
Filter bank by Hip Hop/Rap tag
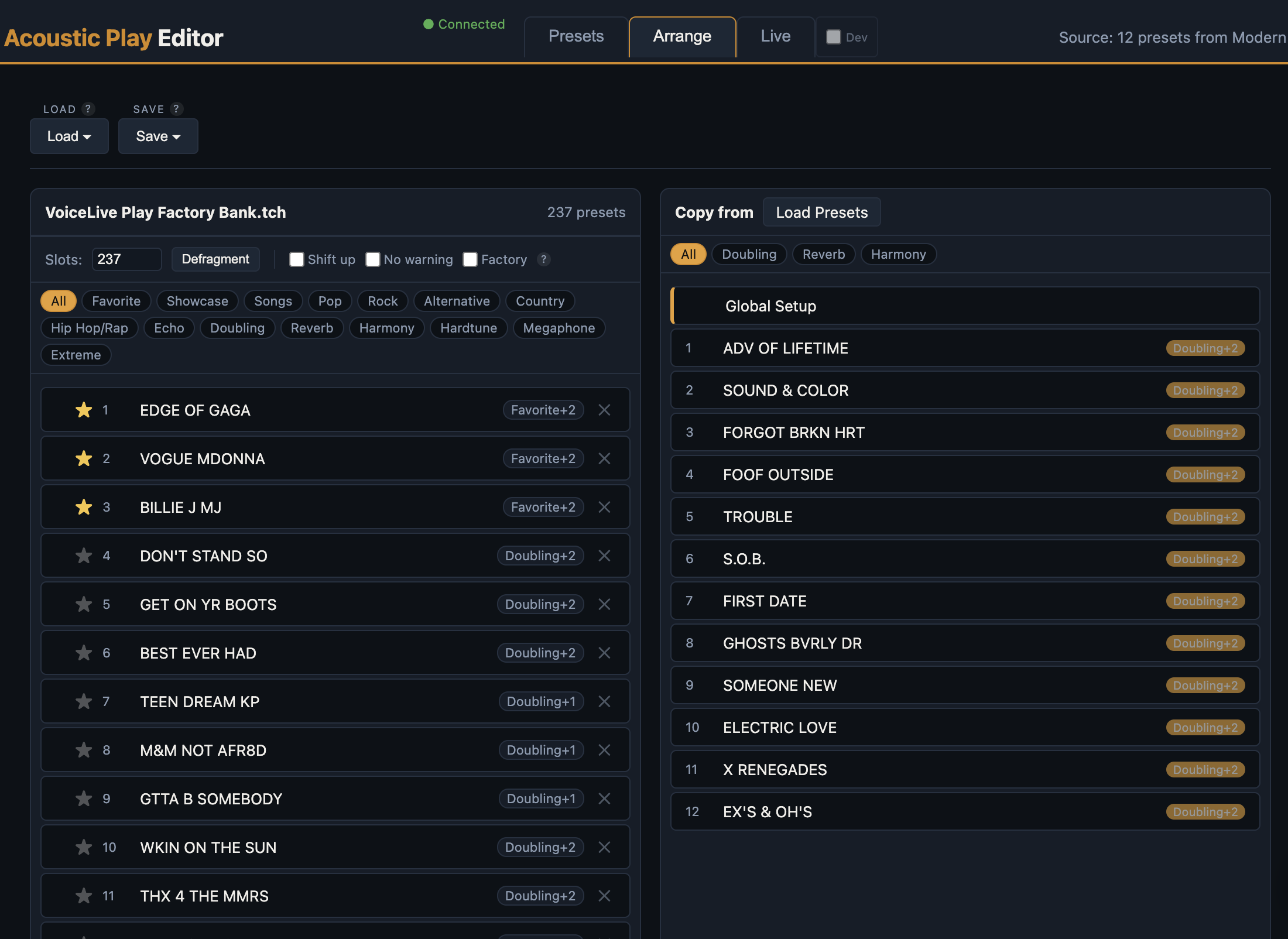coord(90,328)
